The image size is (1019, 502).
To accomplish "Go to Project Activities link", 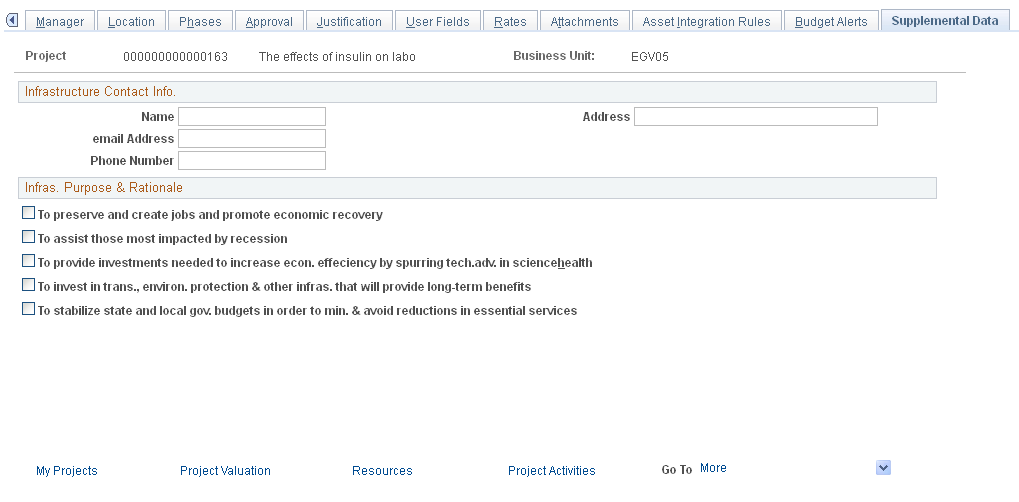I will point(552,471).
